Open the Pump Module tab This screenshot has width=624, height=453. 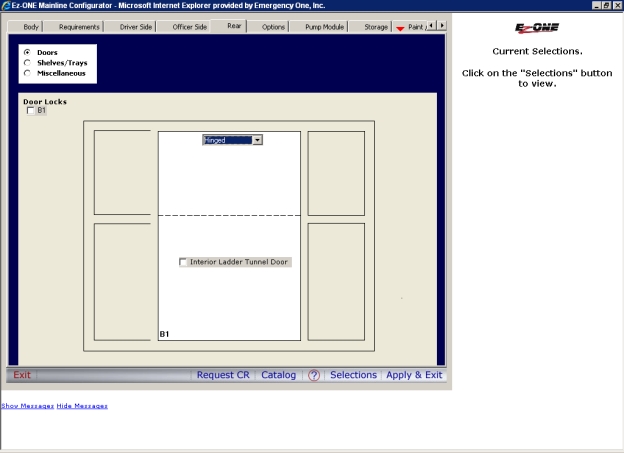[x=324, y=27]
